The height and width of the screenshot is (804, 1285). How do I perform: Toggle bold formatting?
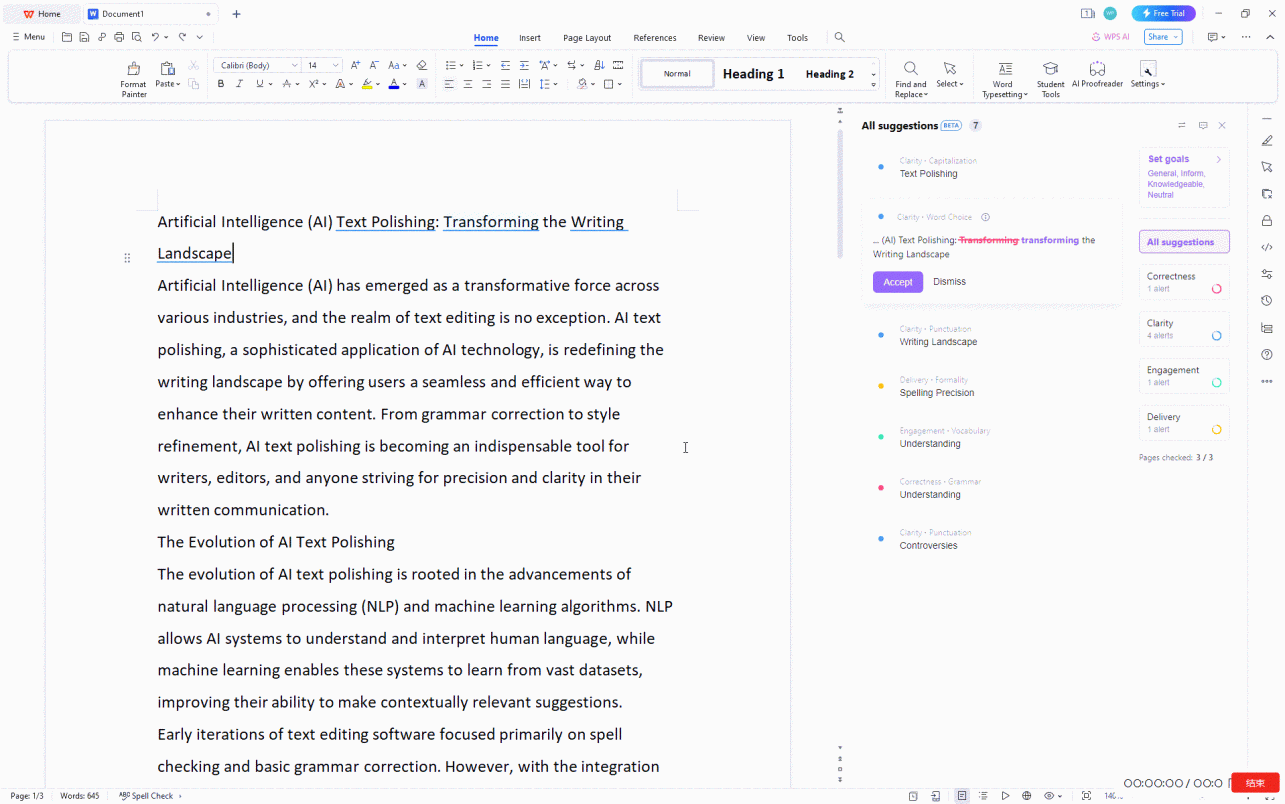click(x=221, y=84)
